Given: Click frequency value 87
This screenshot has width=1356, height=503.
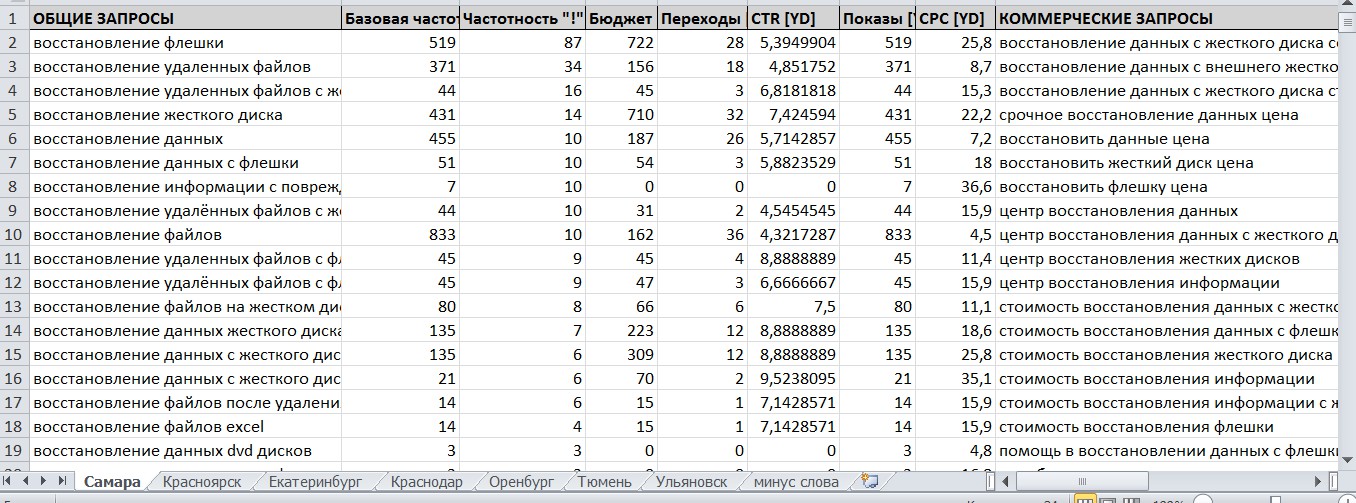Looking at the screenshot, I should [x=523, y=42].
